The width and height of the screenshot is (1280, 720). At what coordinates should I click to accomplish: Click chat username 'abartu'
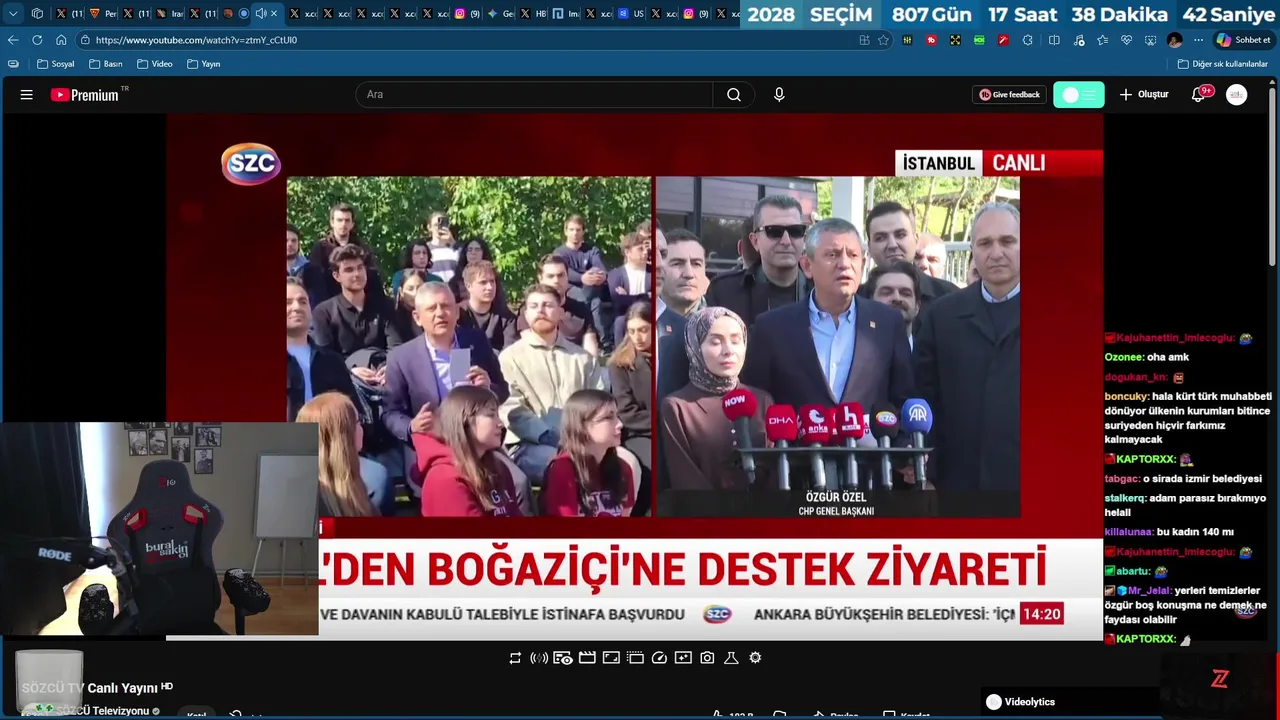click(x=1133, y=571)
